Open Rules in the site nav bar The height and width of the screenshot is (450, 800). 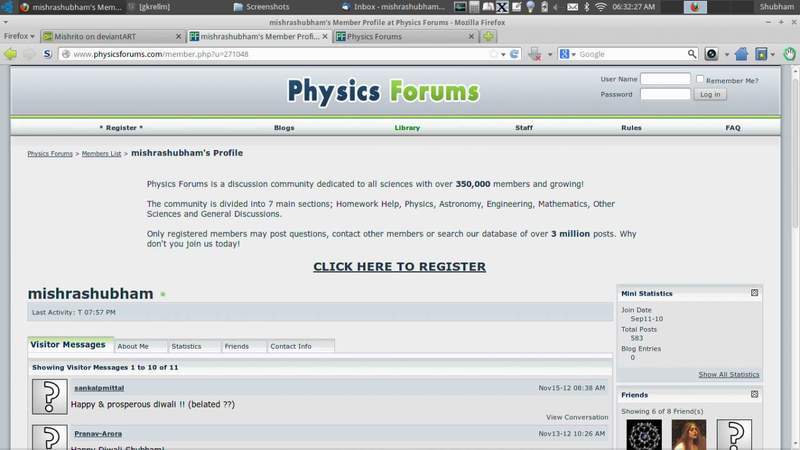(x=631, y=128)
